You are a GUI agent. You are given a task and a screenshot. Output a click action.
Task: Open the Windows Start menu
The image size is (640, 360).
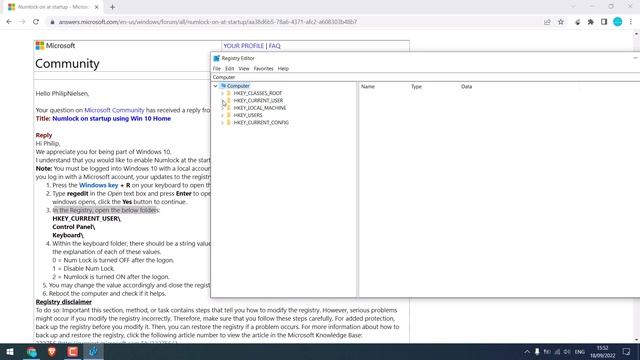point(9,352)
